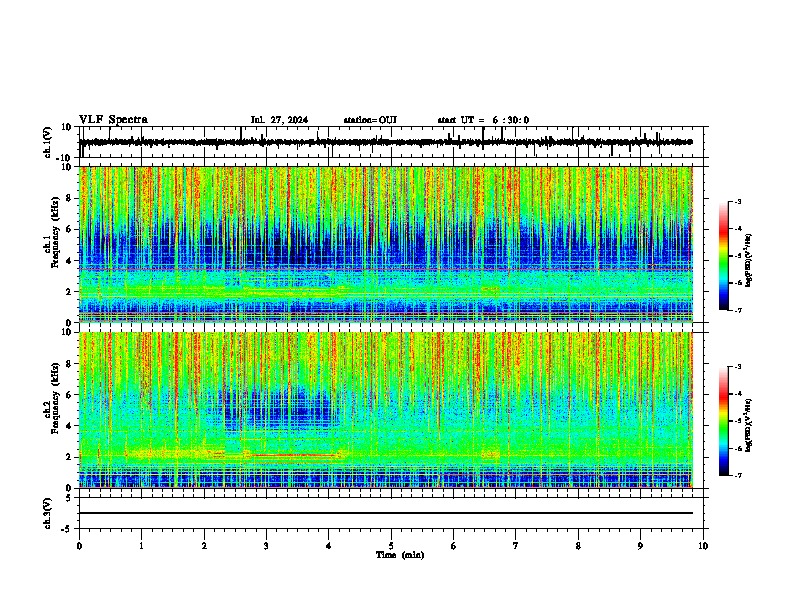This screenshot has height=612, width=792.
Task: Click time axis tick label "4"
Action: click(329, 546)
